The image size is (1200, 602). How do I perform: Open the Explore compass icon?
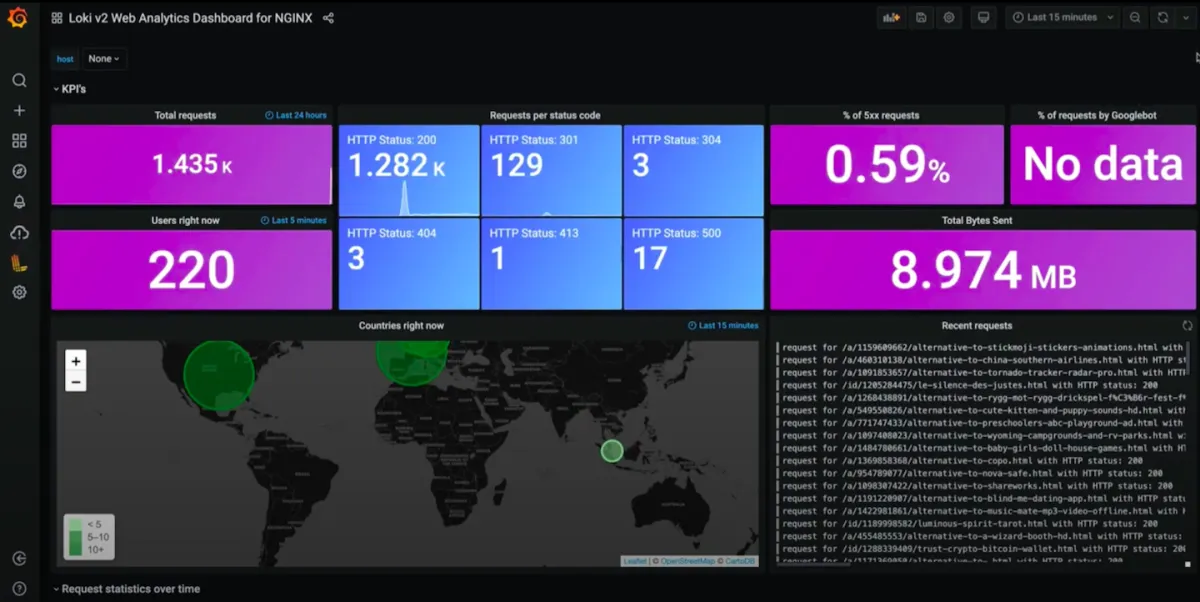[19, 171]
